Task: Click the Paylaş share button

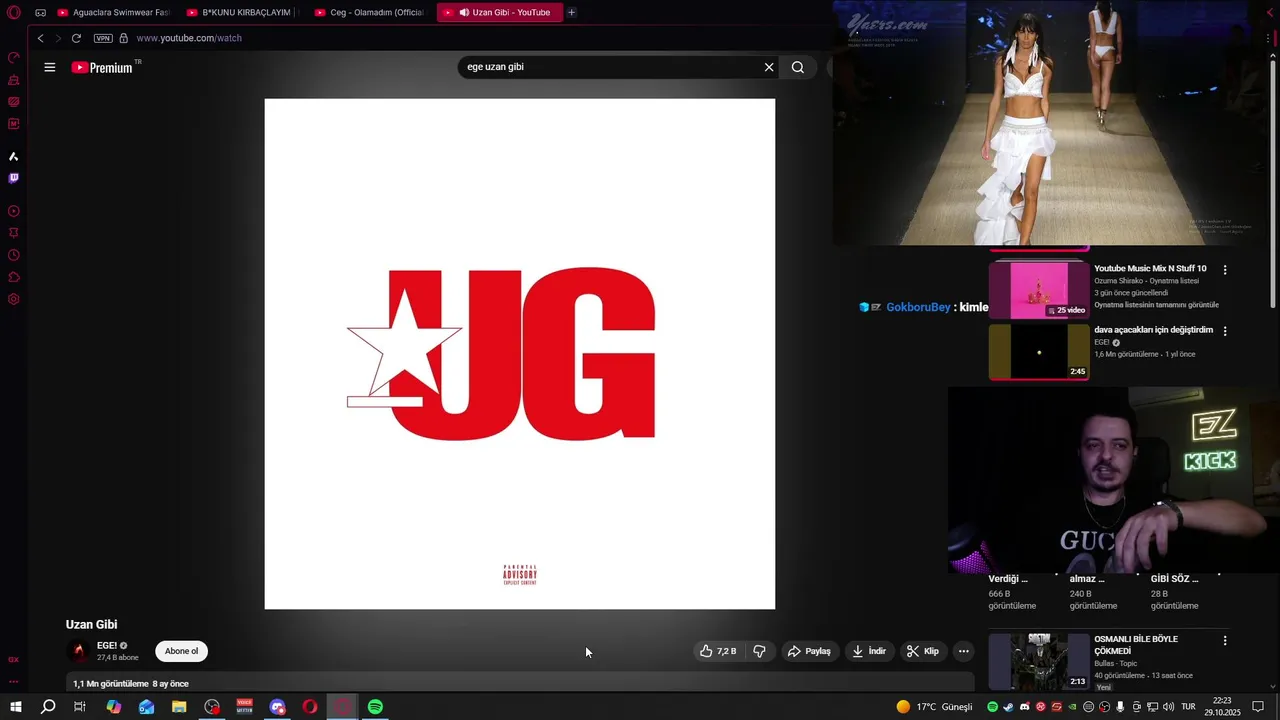Action: point(809,651)
